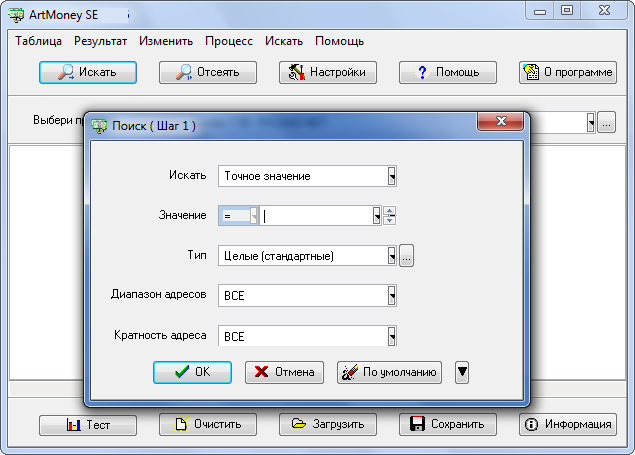
Task: Open the Кратность адреса dropdown
Action: point(392,336)
